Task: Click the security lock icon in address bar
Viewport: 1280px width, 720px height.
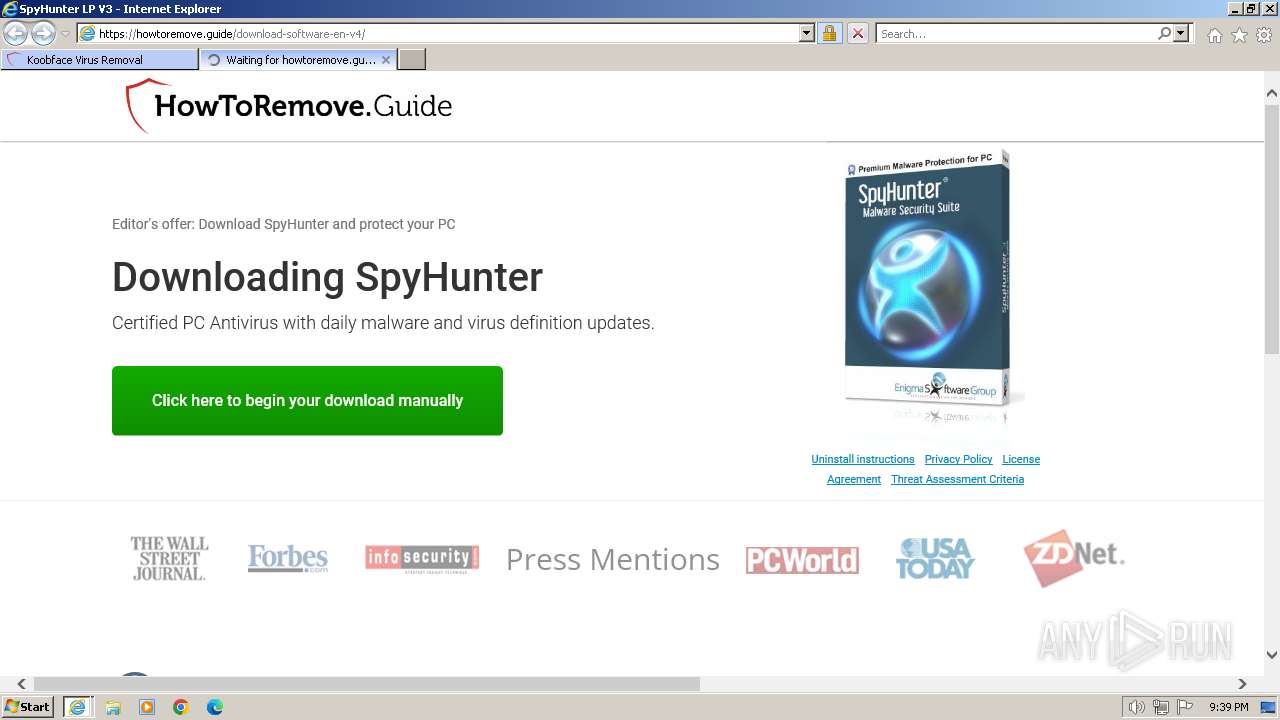Action: coord(829,33)
